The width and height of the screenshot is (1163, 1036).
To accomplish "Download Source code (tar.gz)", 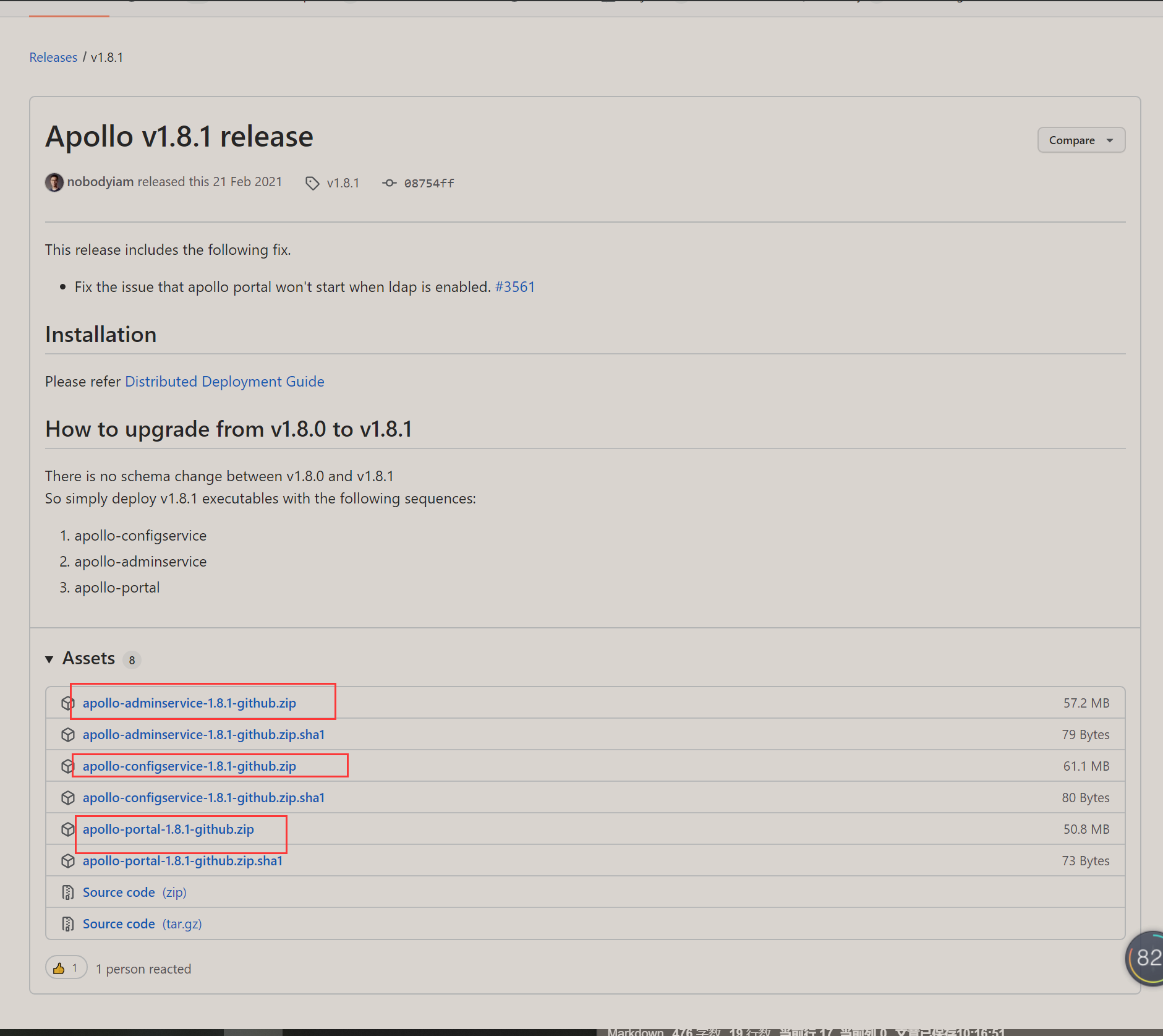I will 142,924.
